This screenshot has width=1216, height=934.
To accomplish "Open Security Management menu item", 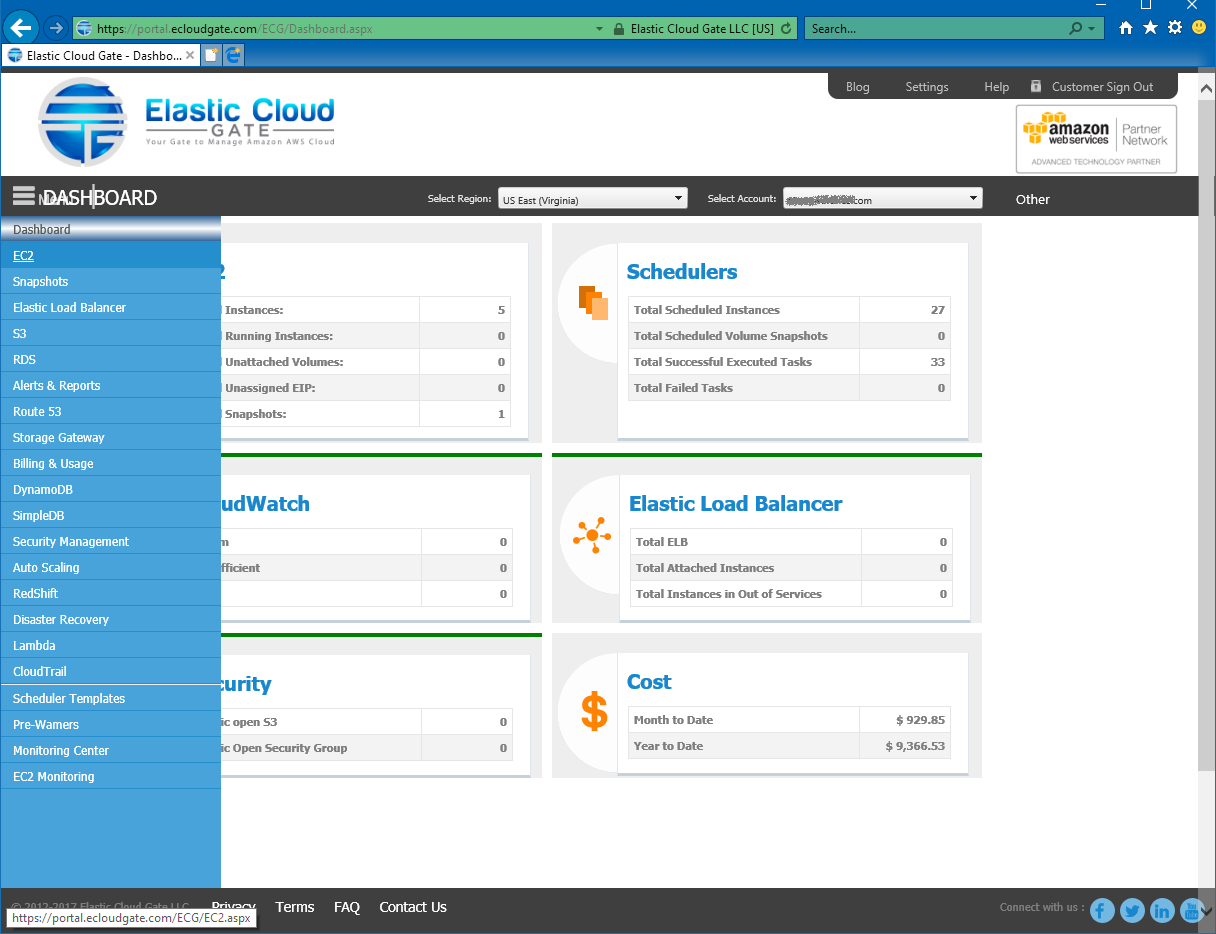I will click(110, 541).
